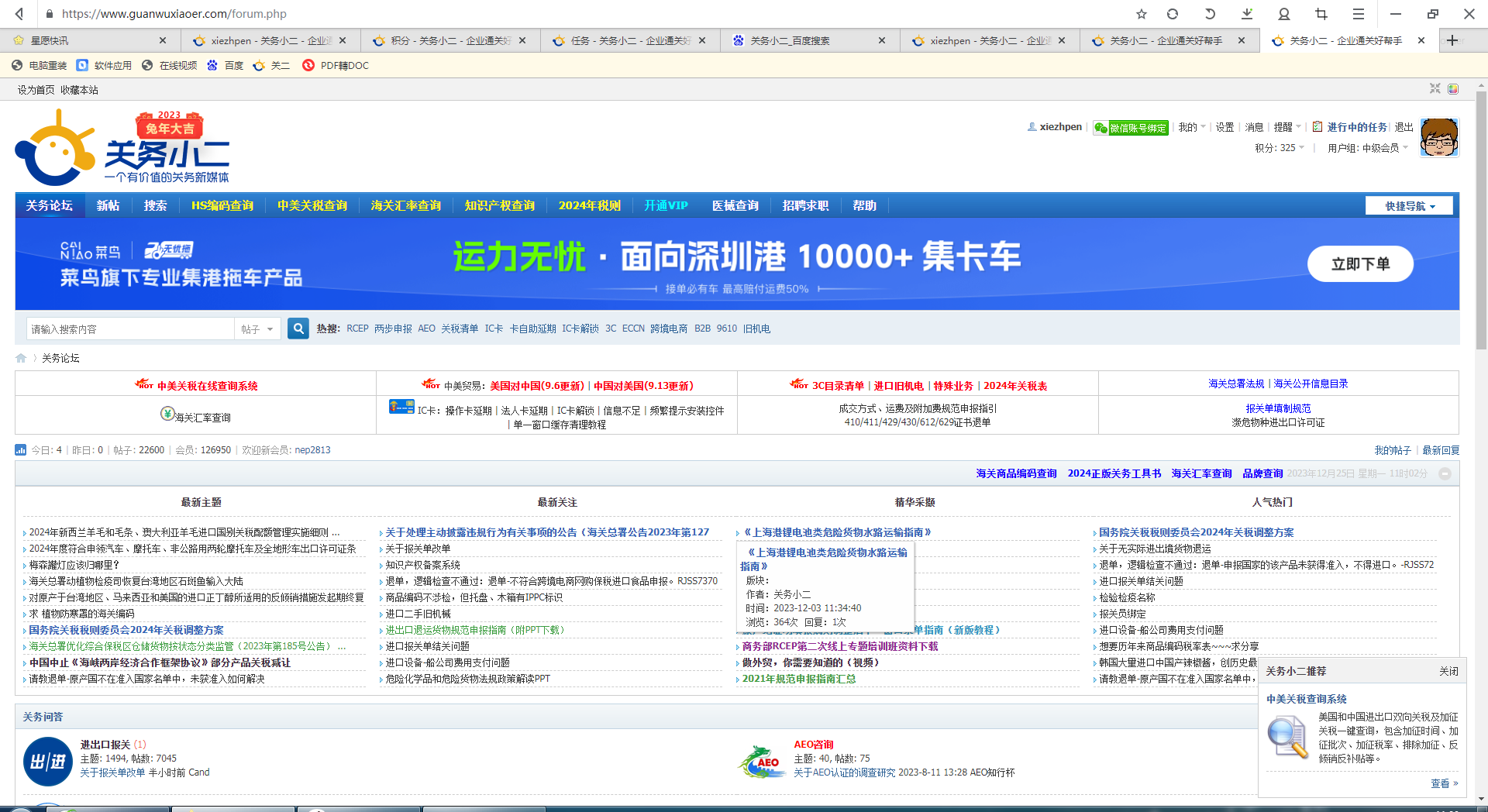
Task: Open the 海关总署法规 link
Action: [x=1236, y=384]
